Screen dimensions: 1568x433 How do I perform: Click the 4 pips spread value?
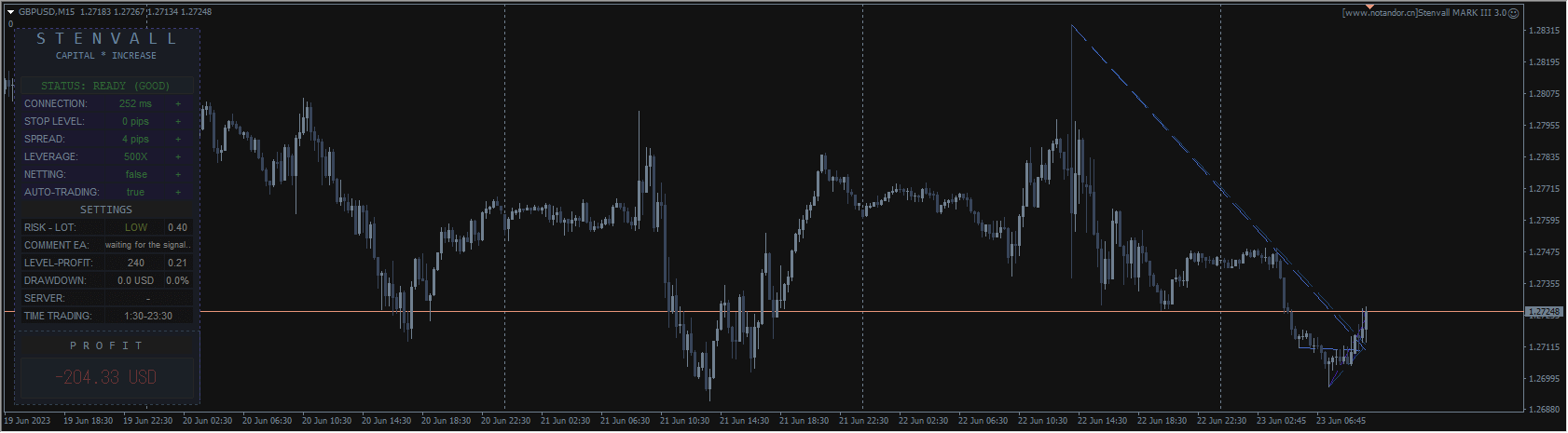[135, 140]
